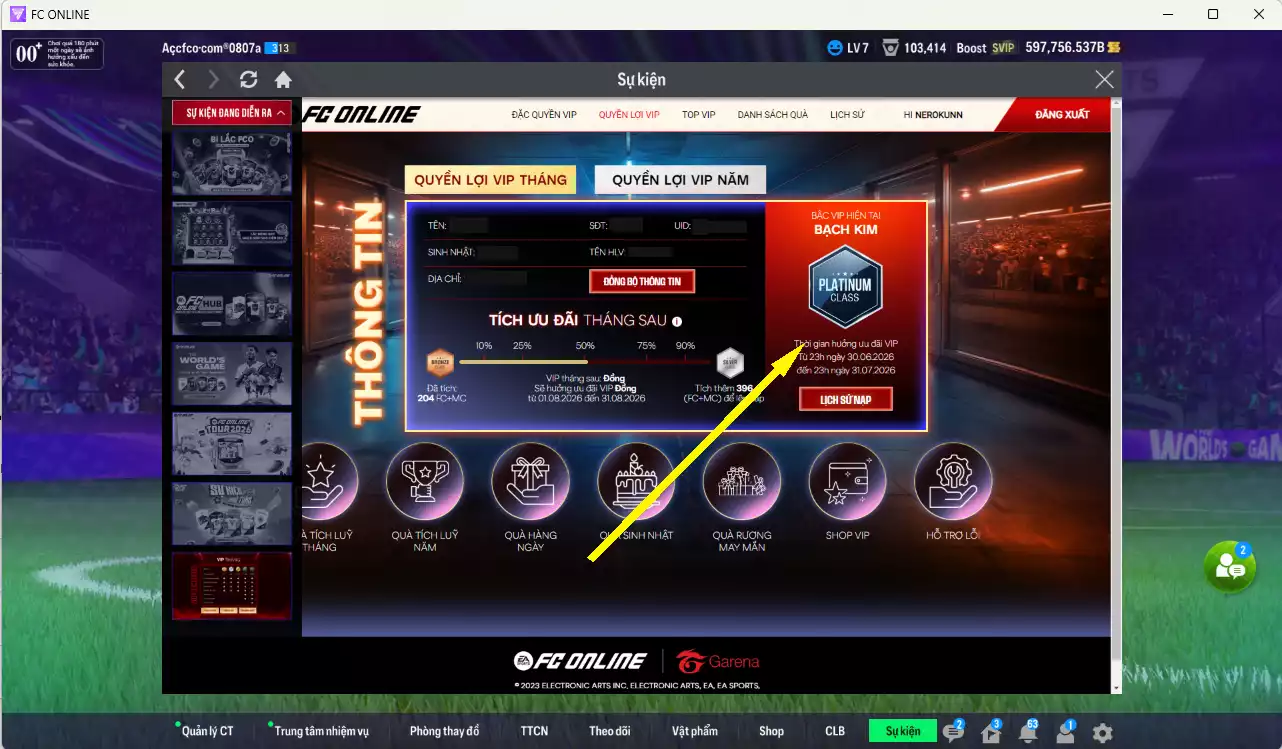Screen dimensions: 1282x749
Task: Open chat messages icon in bottom bar
Action: [x=953, y=732]
